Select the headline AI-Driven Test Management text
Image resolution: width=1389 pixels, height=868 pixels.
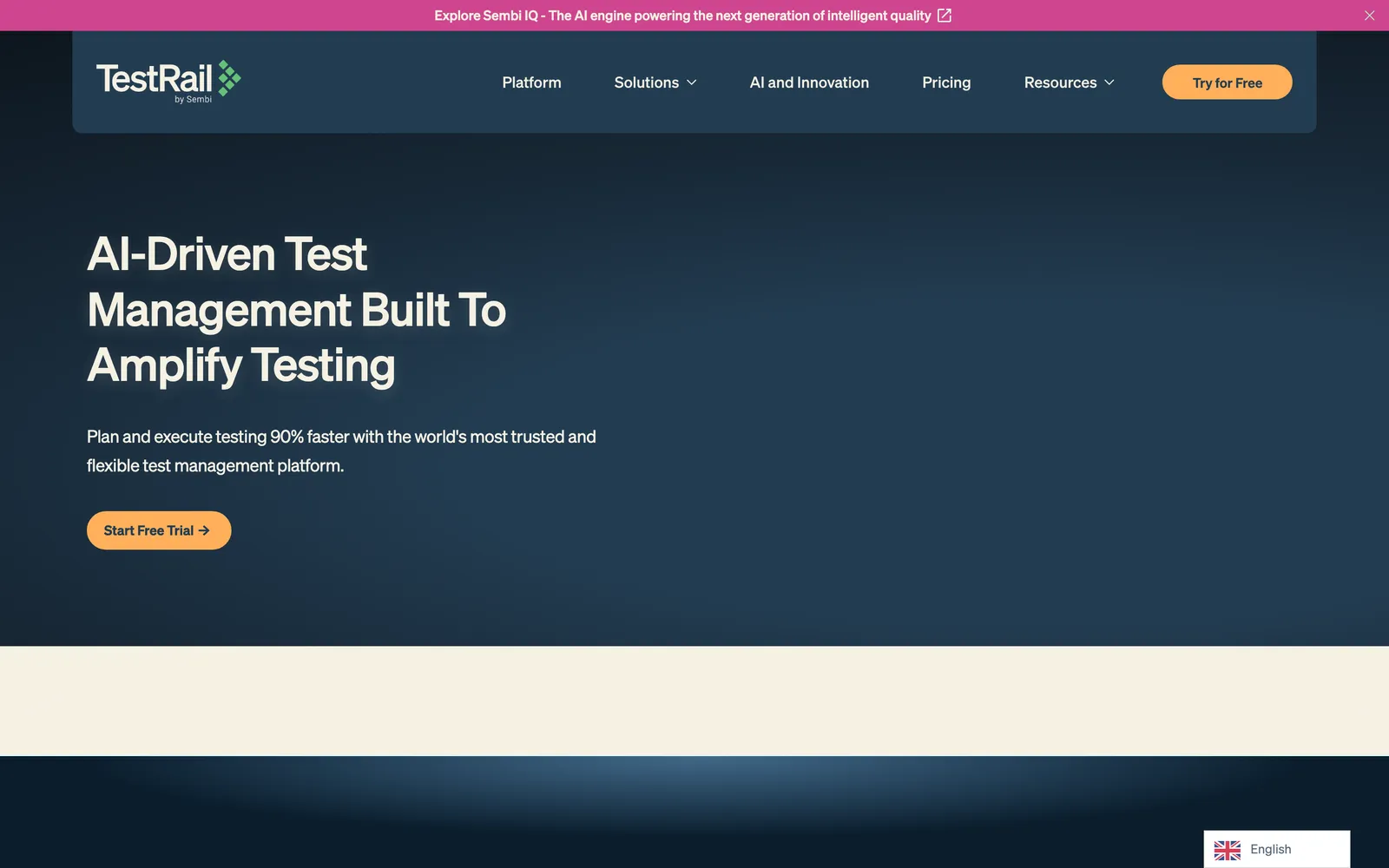[296, 310]
